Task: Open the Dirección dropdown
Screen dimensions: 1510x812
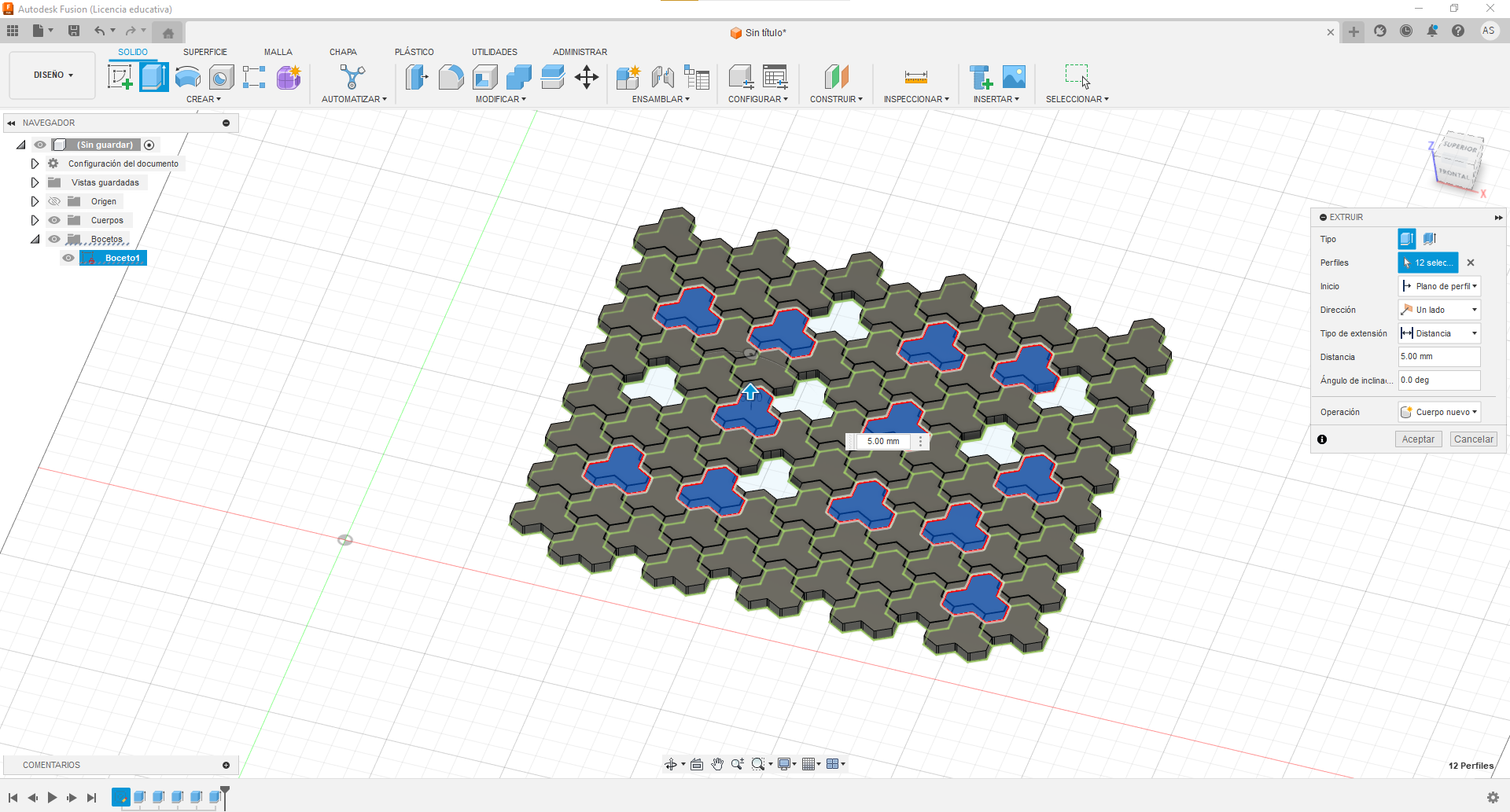Action: click(1439, 310)
